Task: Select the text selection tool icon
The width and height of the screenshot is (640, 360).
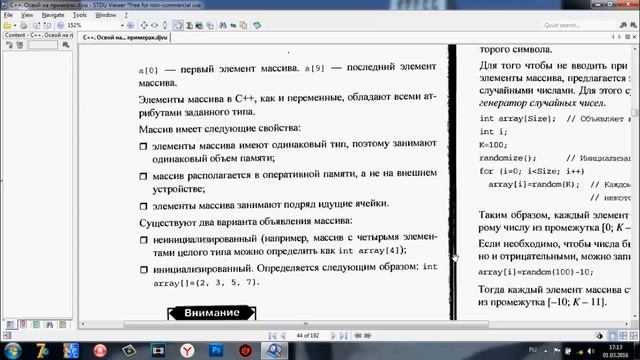Action: click(189, 25)
